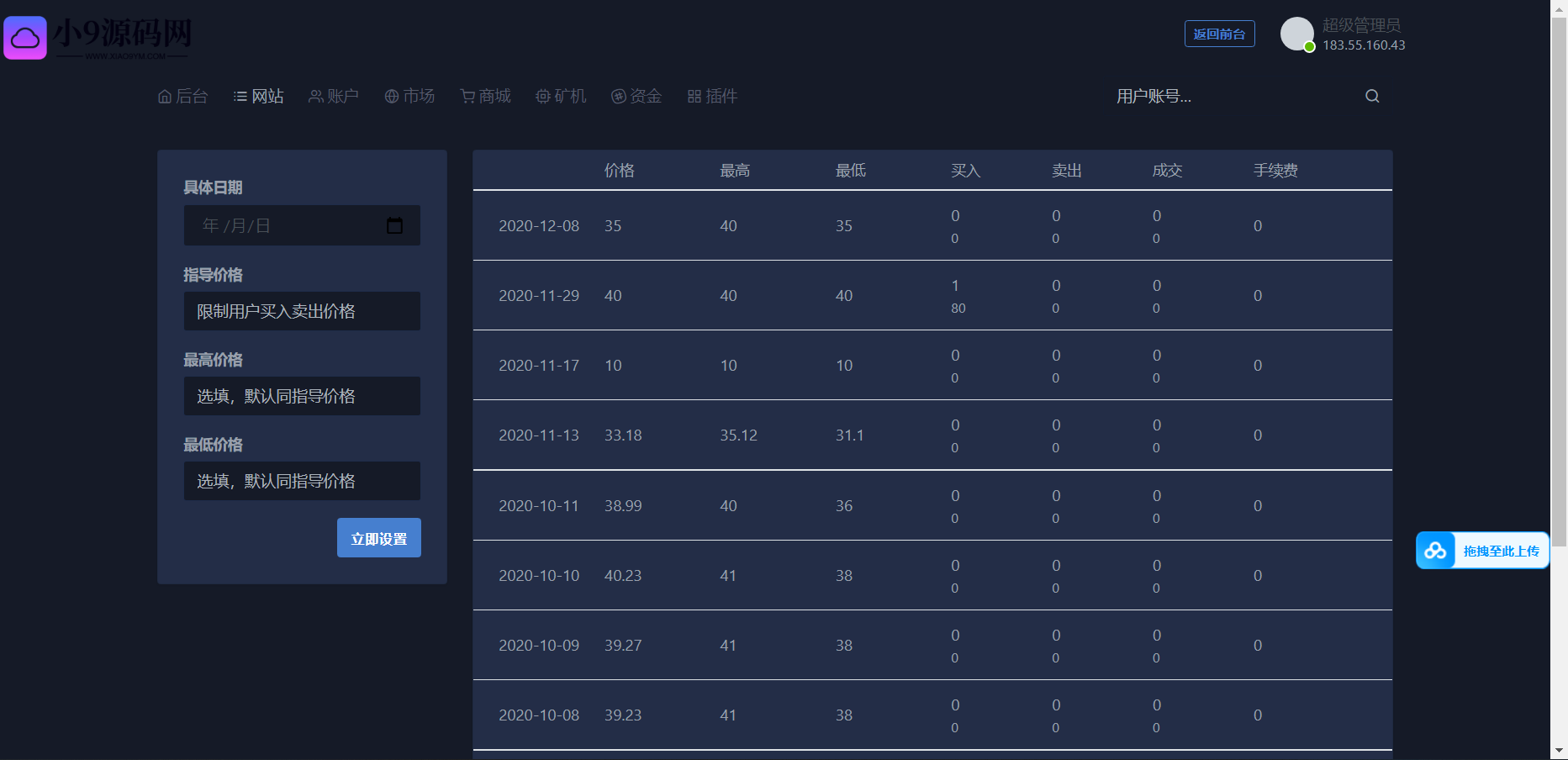Viewport: 1568px width, 760px height.
Task: Click the 最低 column header
Action: click(851, 171)
